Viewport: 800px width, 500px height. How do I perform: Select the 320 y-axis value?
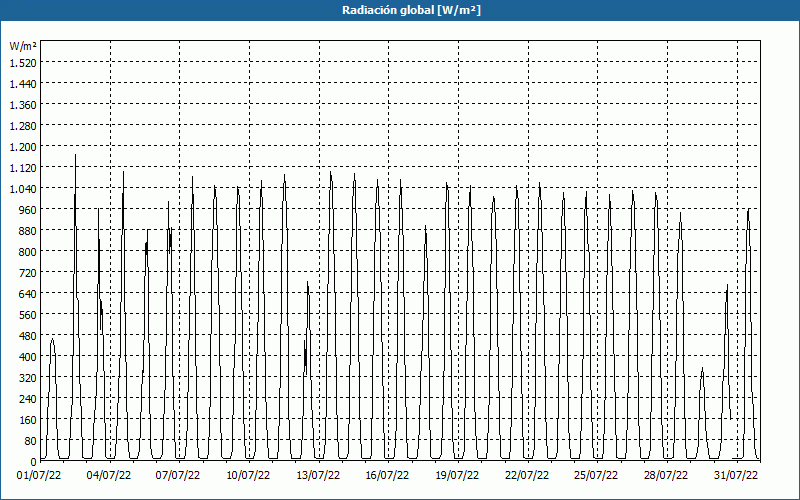28,378
